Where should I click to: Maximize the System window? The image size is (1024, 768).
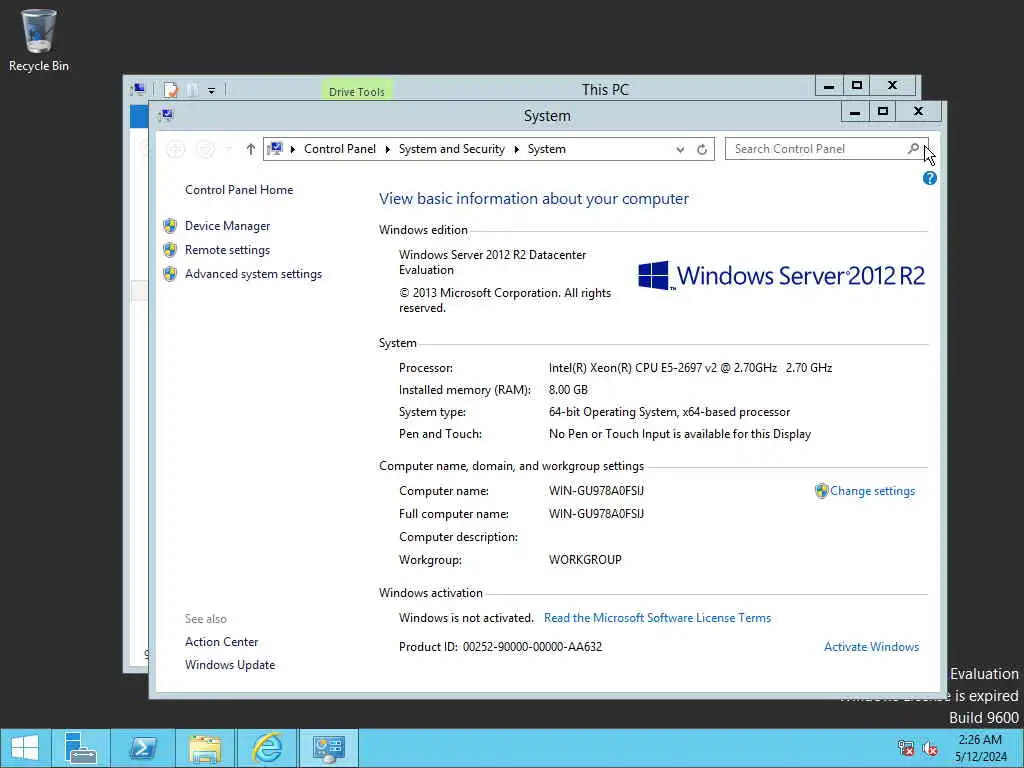[x=882, y=112]
